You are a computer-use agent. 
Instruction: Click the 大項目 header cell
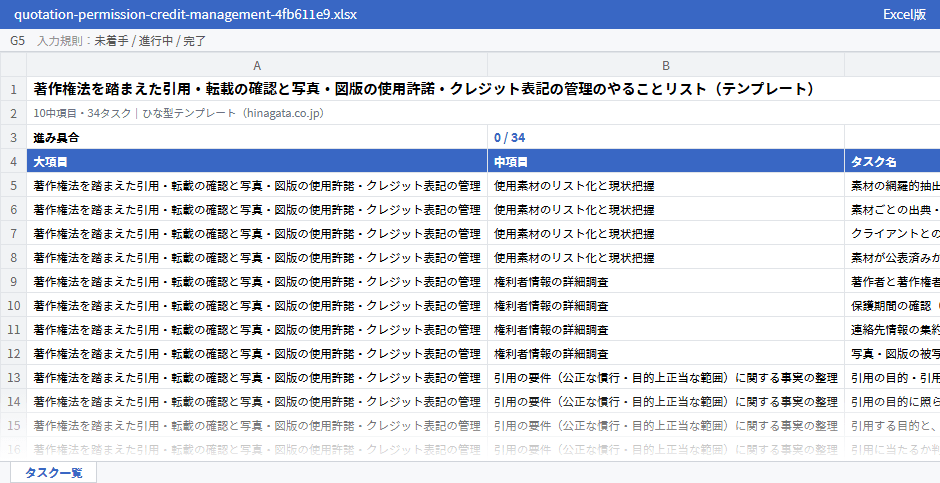point(257,161)
